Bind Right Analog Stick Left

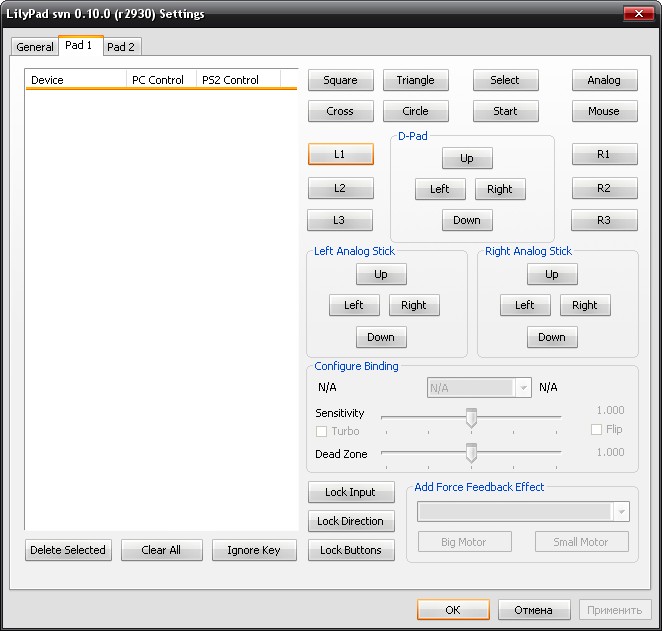525,305
